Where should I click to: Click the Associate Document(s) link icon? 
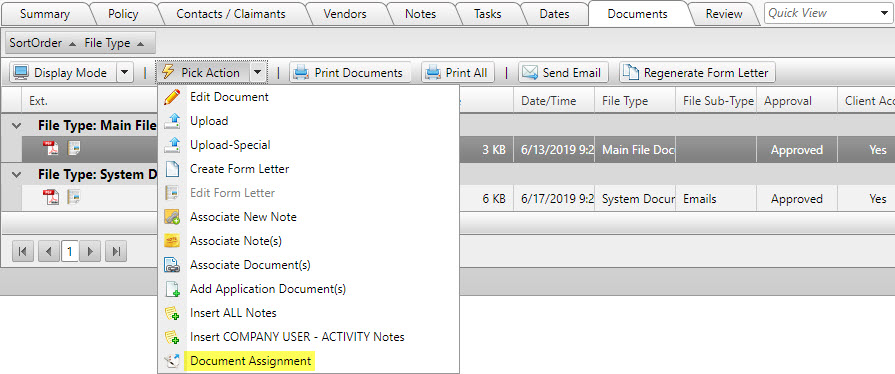[x=172, y=265]
